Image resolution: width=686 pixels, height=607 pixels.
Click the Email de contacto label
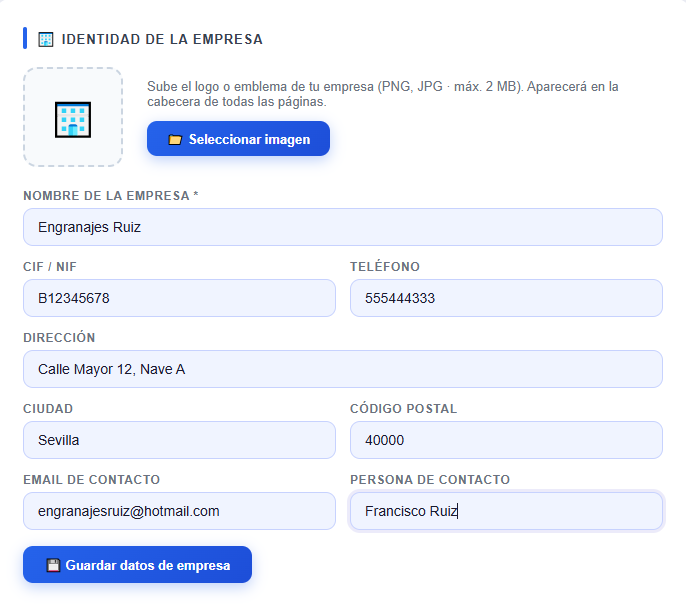tap(91, 479)
